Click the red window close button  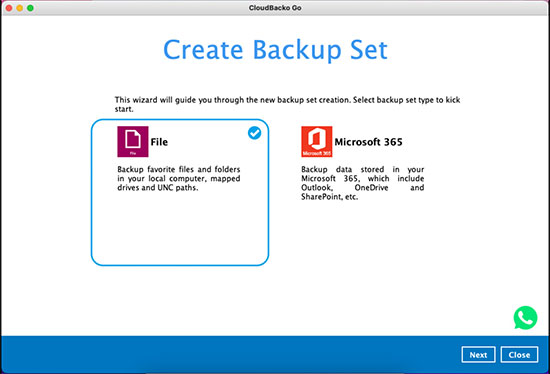tap(9, 8)
